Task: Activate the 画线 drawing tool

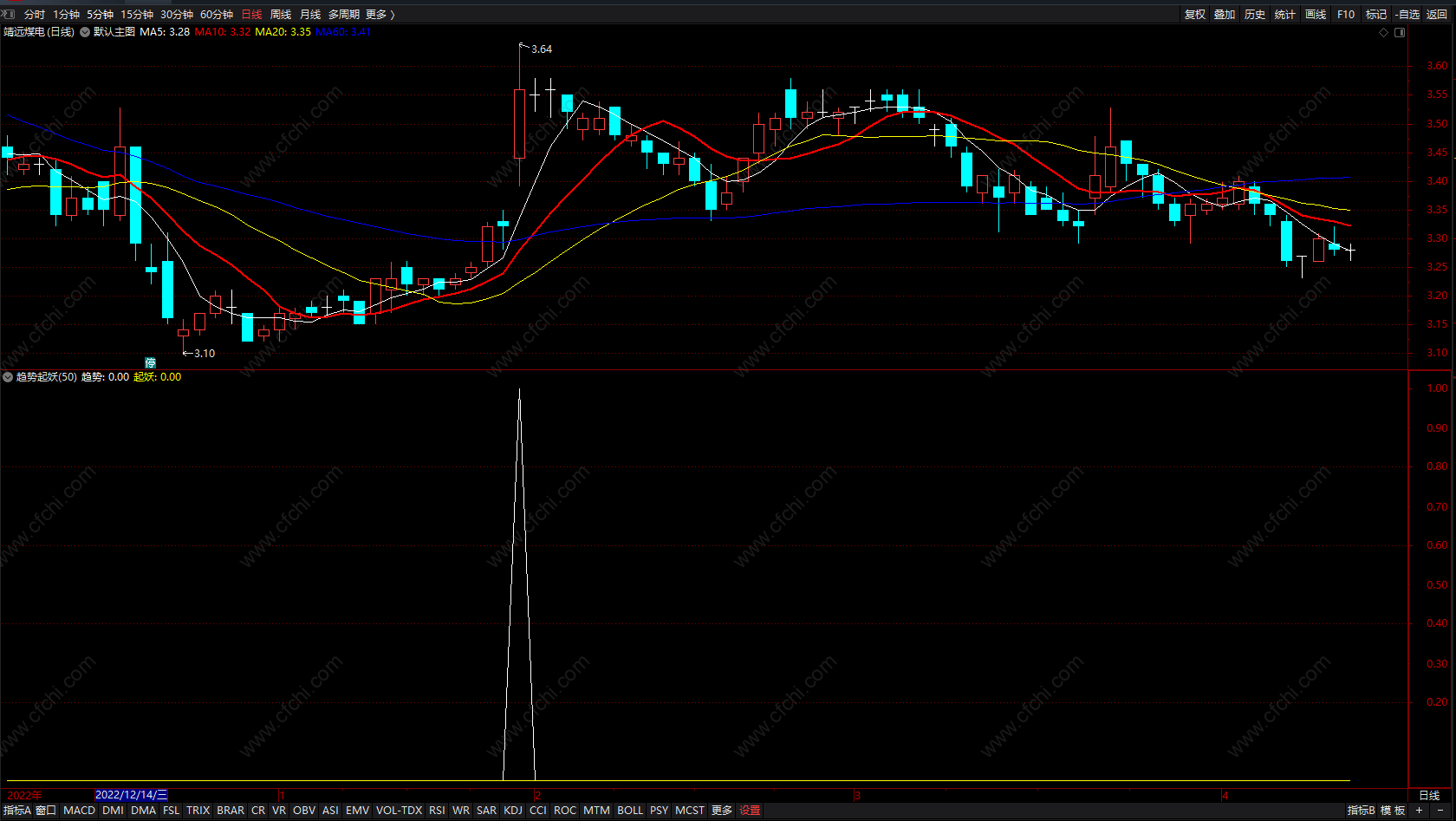Action: point(1316,14)
